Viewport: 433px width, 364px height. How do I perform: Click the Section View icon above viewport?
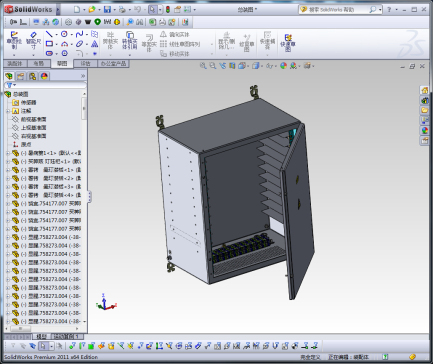coord(232,66)
